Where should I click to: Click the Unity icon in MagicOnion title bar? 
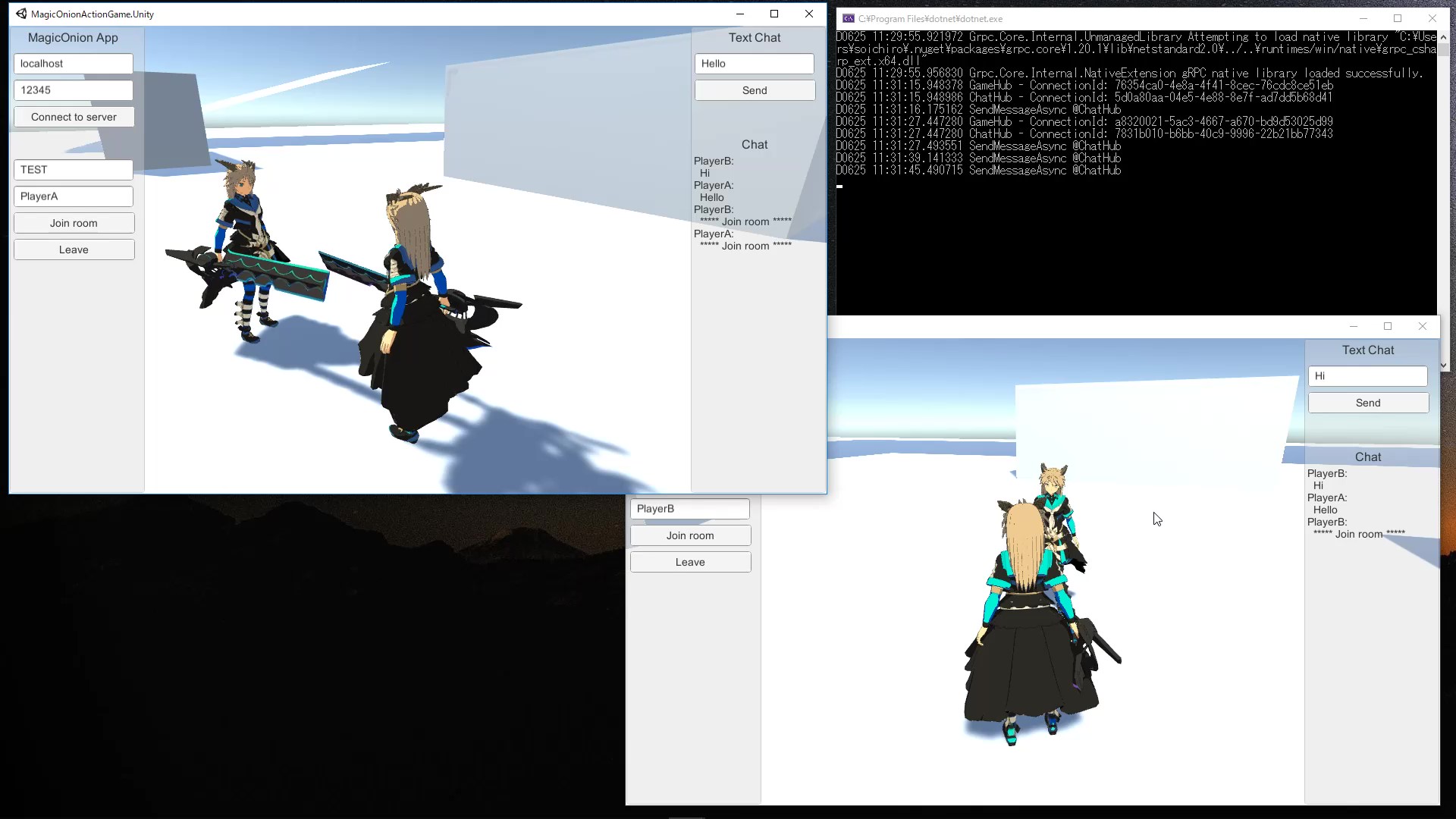click(21, 14)
